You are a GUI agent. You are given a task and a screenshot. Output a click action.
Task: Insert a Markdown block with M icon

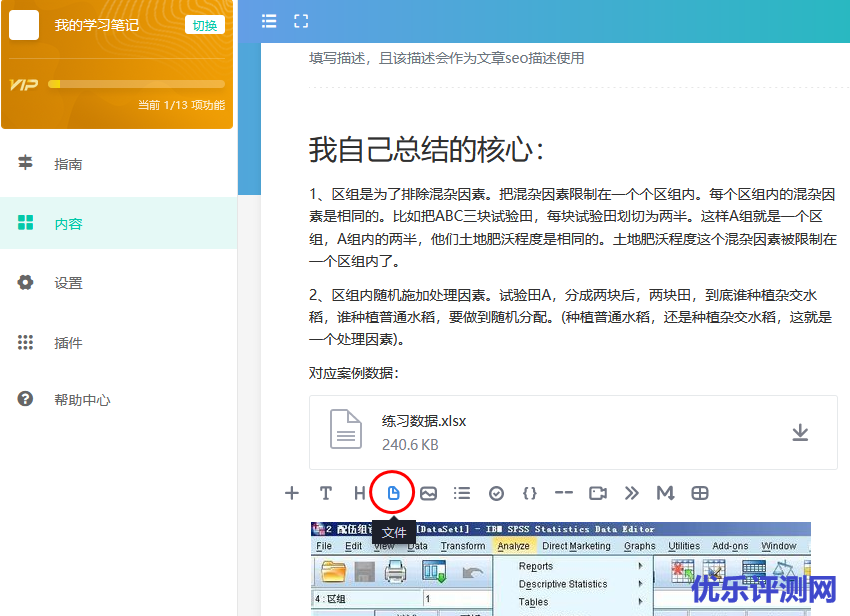[x=665, y=493]
